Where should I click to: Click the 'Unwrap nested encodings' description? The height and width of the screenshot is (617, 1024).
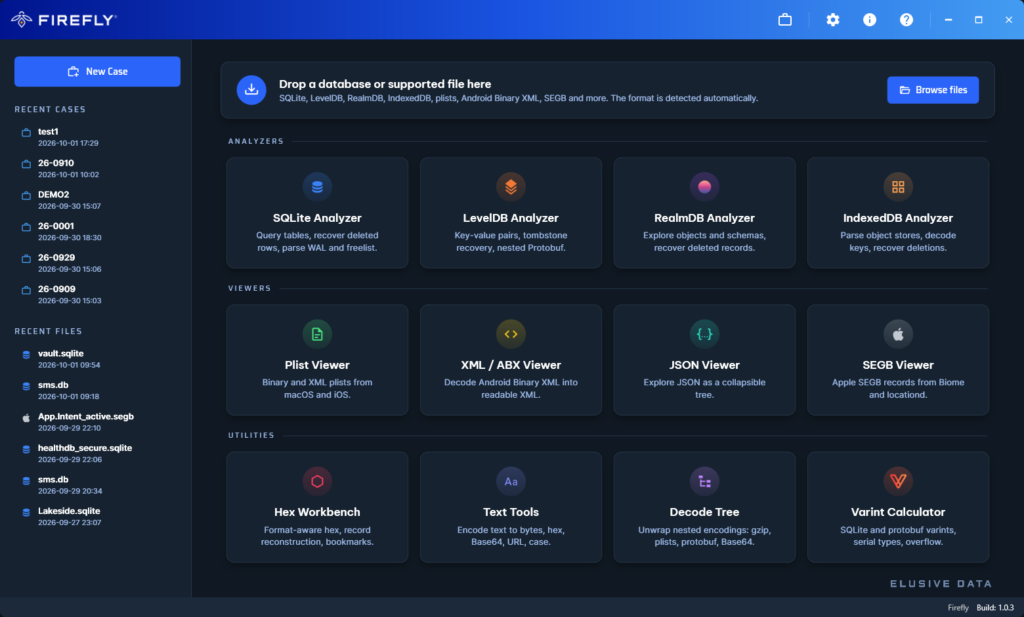(704, 536)
